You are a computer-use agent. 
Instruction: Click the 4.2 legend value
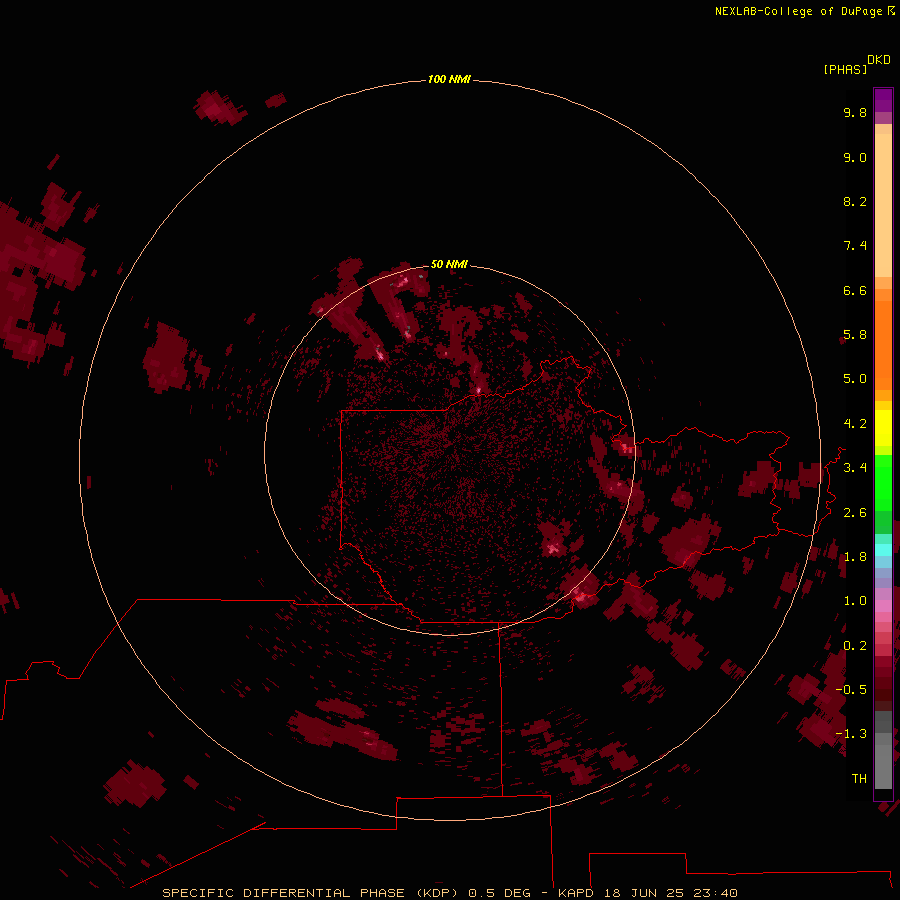pyautogui.click(x=855, y=424)
